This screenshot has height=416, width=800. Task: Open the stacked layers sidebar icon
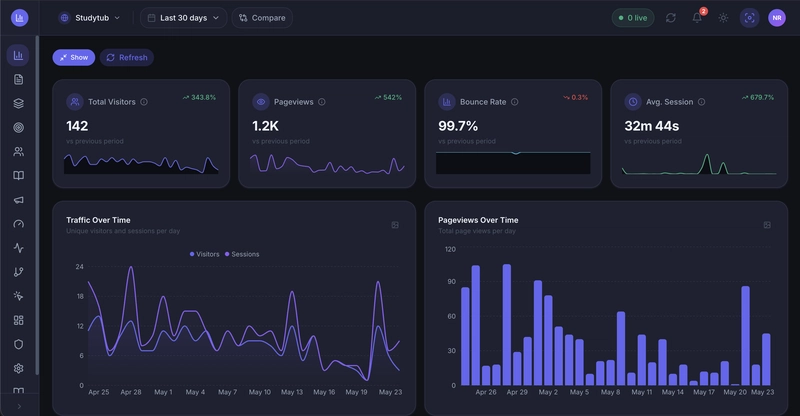(18, 103)
